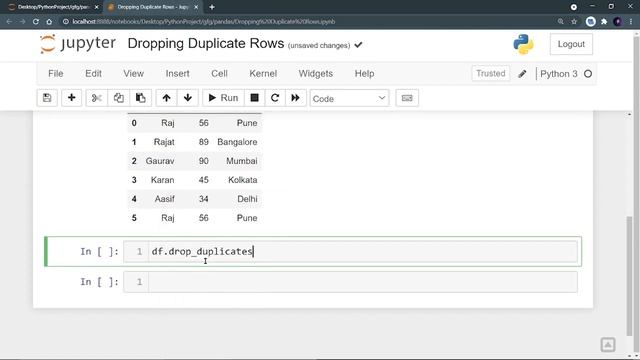Click the save and checkpoint icon
Viewport: 640px width, 360px height.
[47, 98]
